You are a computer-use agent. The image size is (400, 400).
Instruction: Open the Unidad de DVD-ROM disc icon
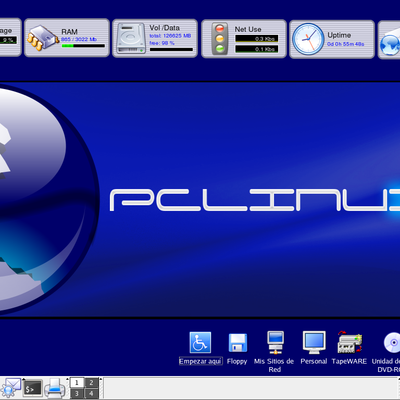[392, 342]
